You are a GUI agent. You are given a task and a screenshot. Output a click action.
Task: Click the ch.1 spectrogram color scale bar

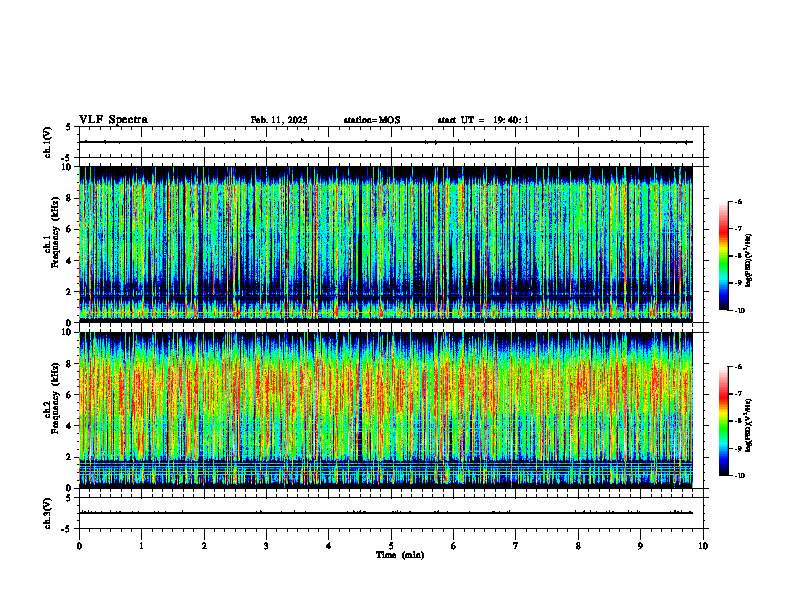723,256
